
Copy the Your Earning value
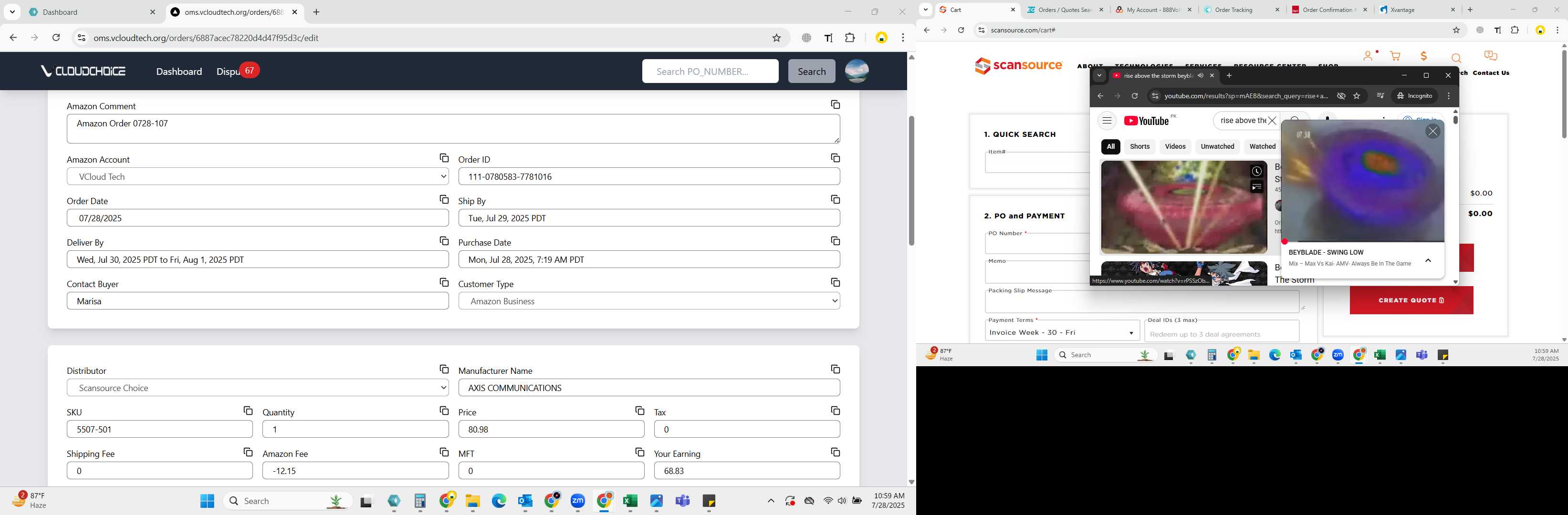pyautogui.click(x=835, y=452)
